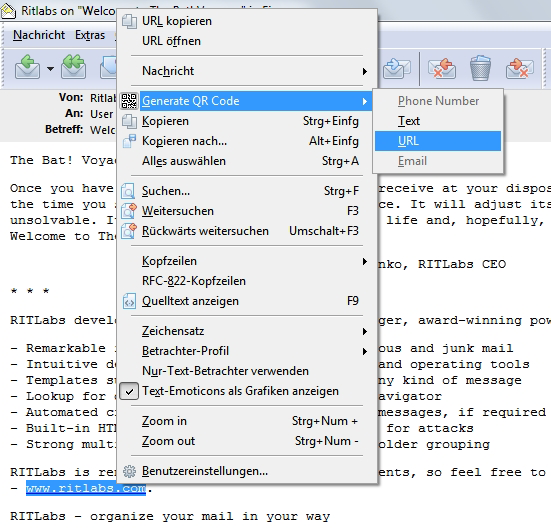
Task: Open the Nachricht menu in menu bar
Action: point(39,35)
